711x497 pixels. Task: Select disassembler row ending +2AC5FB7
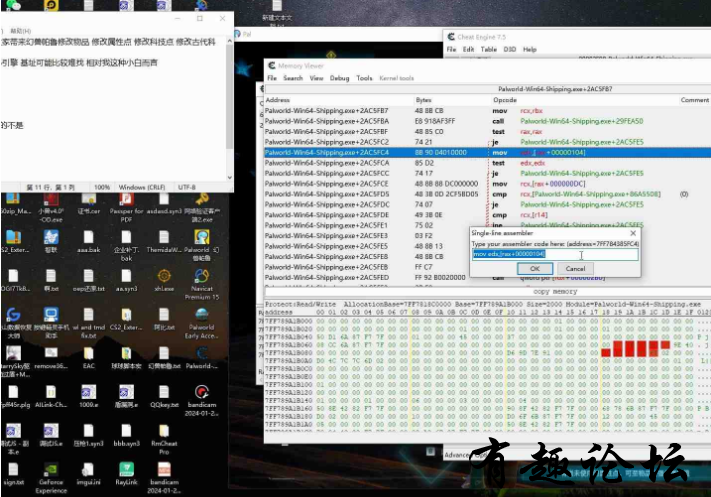pos(487,111)
